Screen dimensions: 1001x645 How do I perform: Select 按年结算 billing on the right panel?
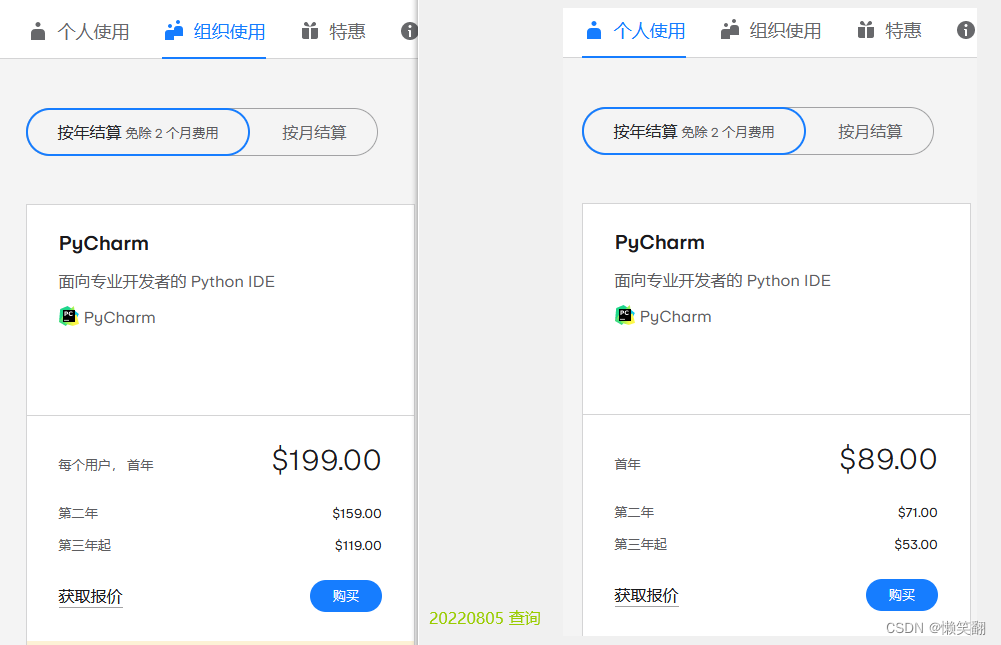692,130
